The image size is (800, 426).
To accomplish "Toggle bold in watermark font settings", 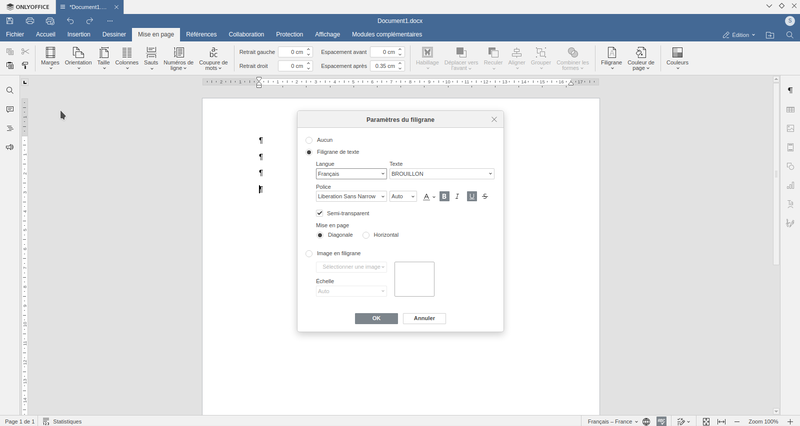I will [x=444, y=197].
